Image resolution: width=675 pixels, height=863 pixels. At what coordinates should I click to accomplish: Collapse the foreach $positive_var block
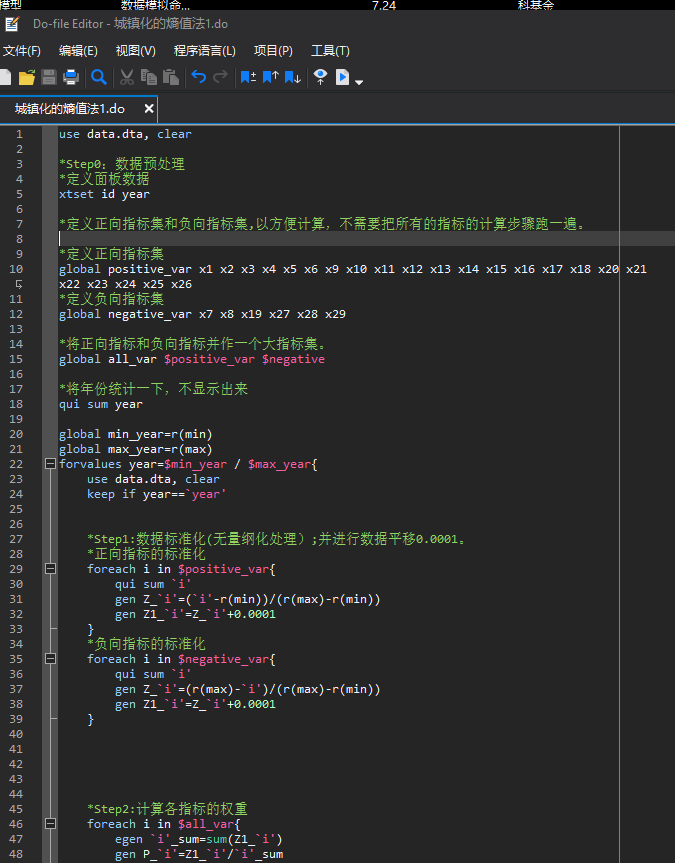[50, 569]
